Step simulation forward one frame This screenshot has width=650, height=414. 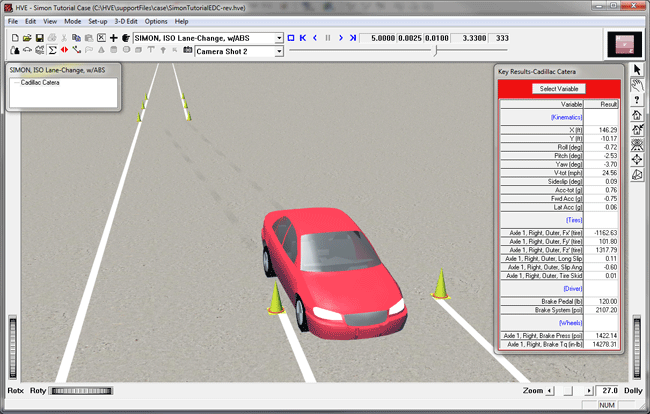click(340, 38)
